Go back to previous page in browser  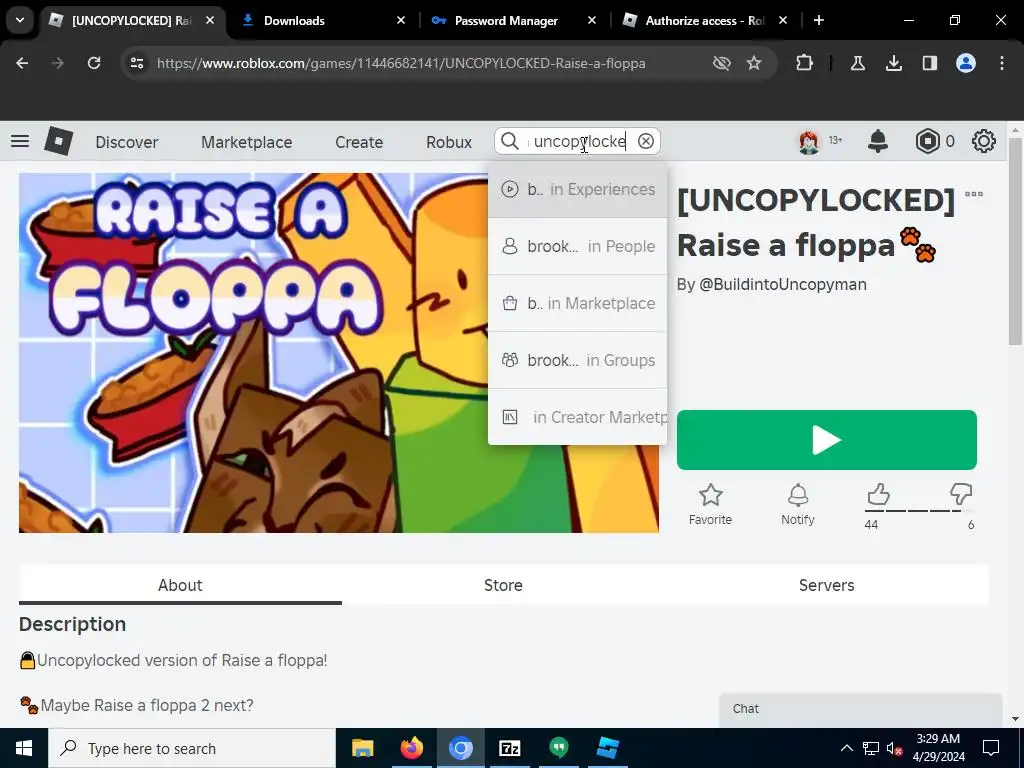22,63
